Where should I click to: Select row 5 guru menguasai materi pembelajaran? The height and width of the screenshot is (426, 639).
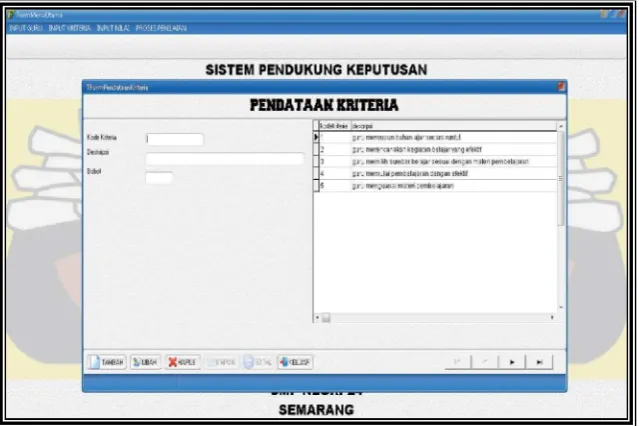(438, 186)
